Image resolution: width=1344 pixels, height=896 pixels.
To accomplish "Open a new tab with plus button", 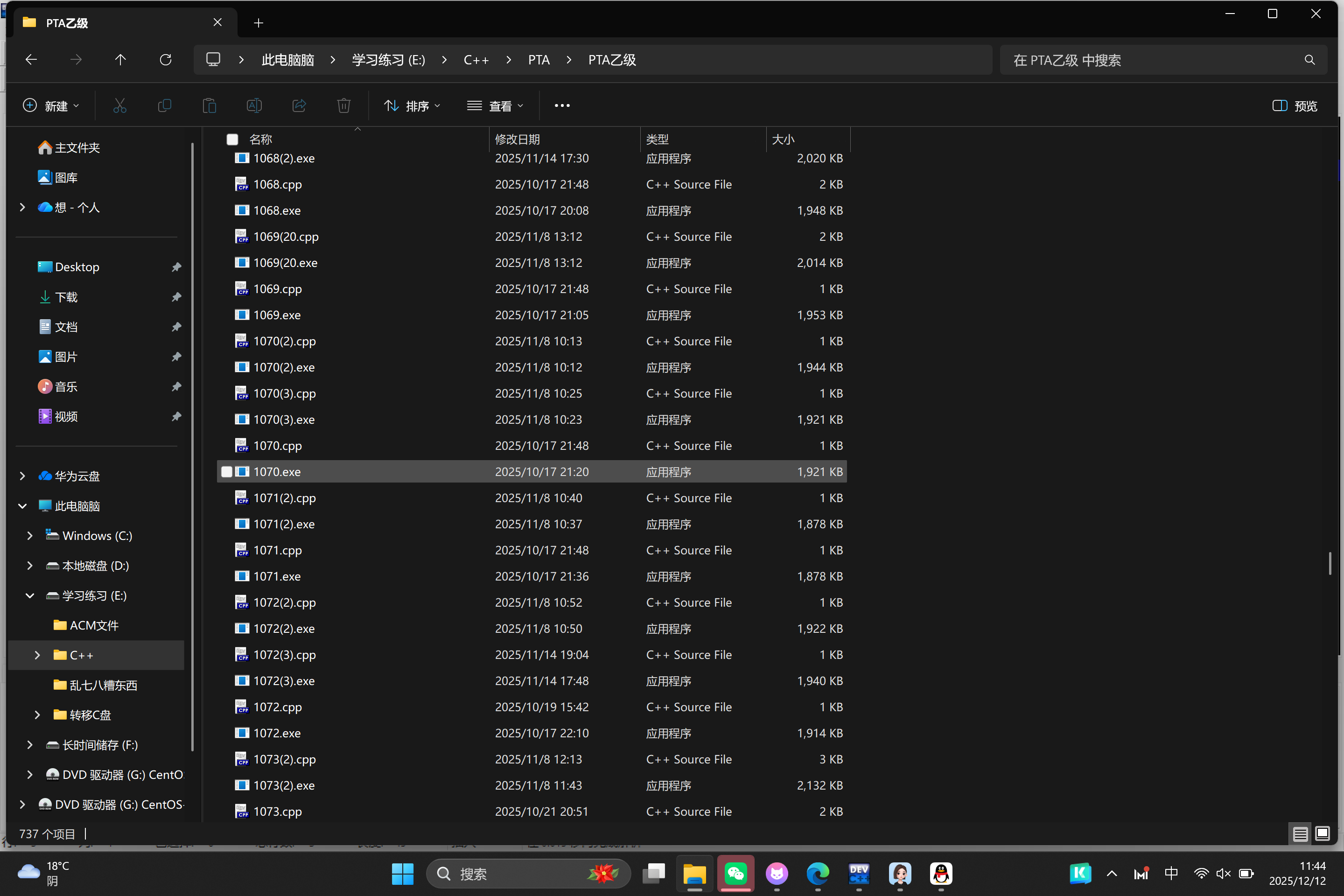I will click(258, 23).
